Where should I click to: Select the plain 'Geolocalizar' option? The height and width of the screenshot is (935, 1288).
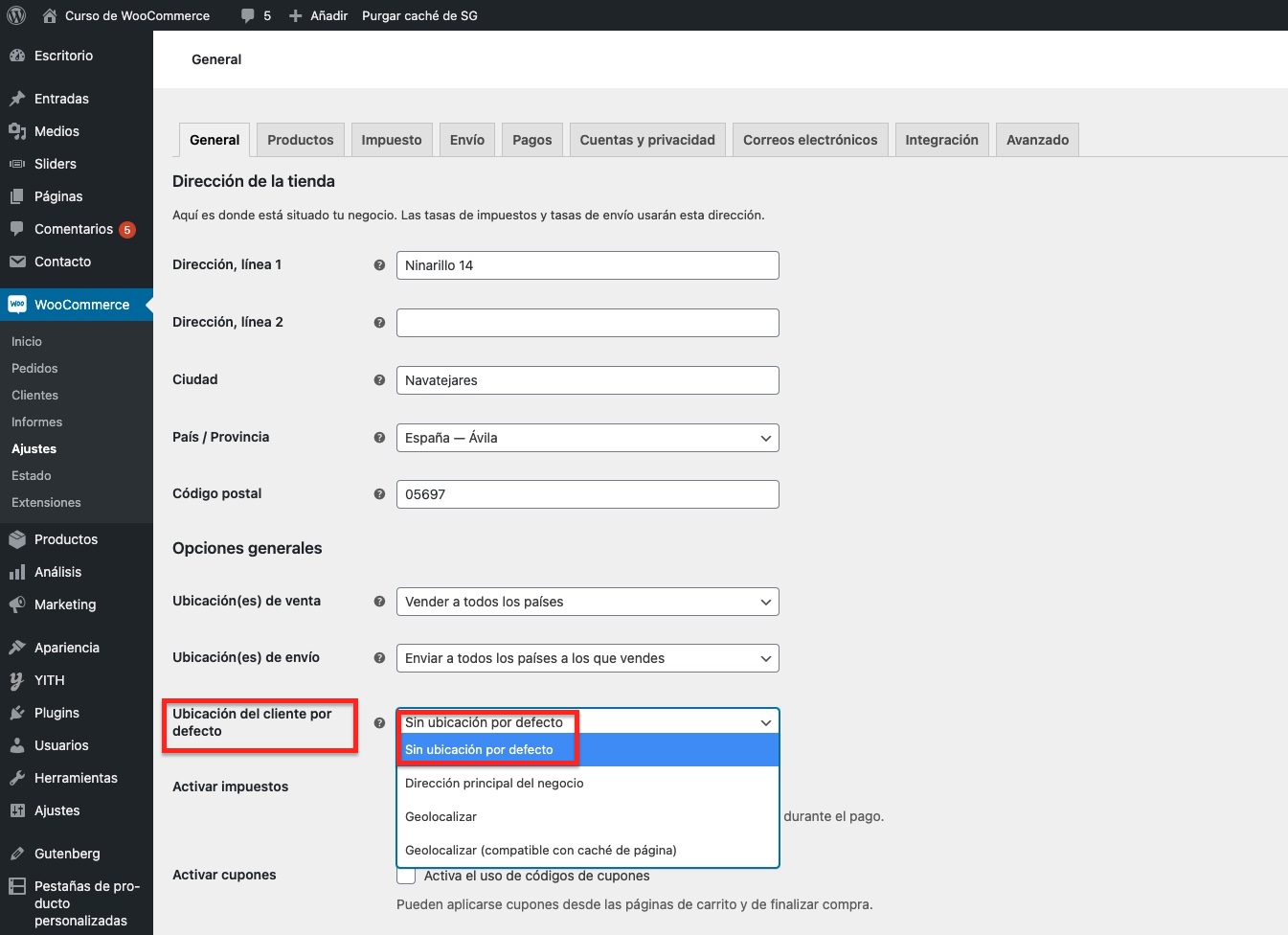pyautogui.click(x=588, y=817)
